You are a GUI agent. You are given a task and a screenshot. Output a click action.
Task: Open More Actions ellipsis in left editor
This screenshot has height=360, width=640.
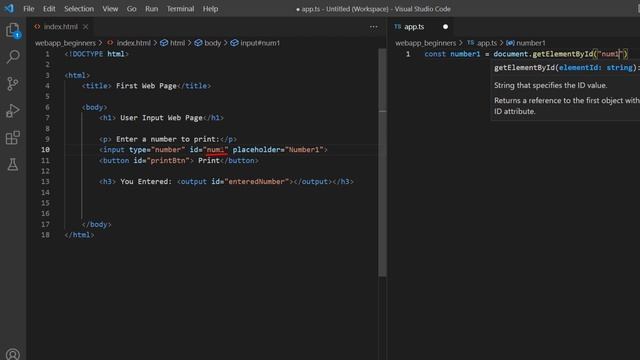coord(373,27)
